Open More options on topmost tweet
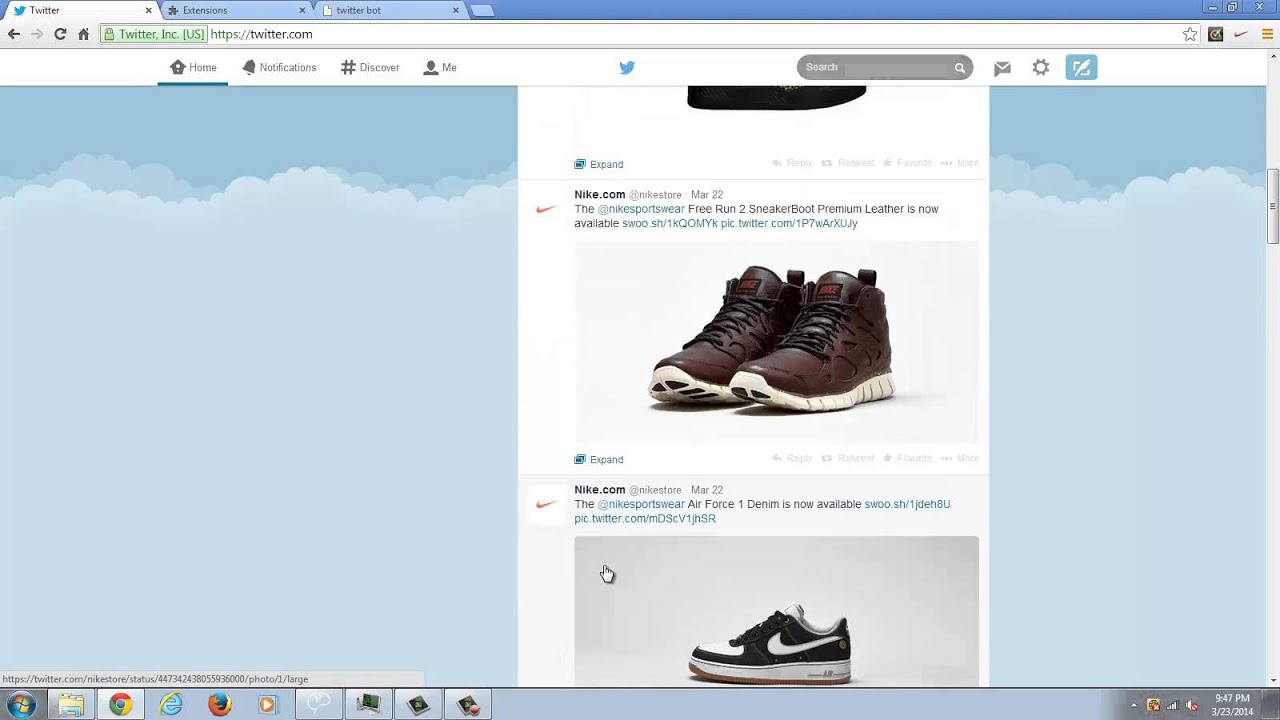1280x720 pixels. pyautogui.click(x=960, y=163)
